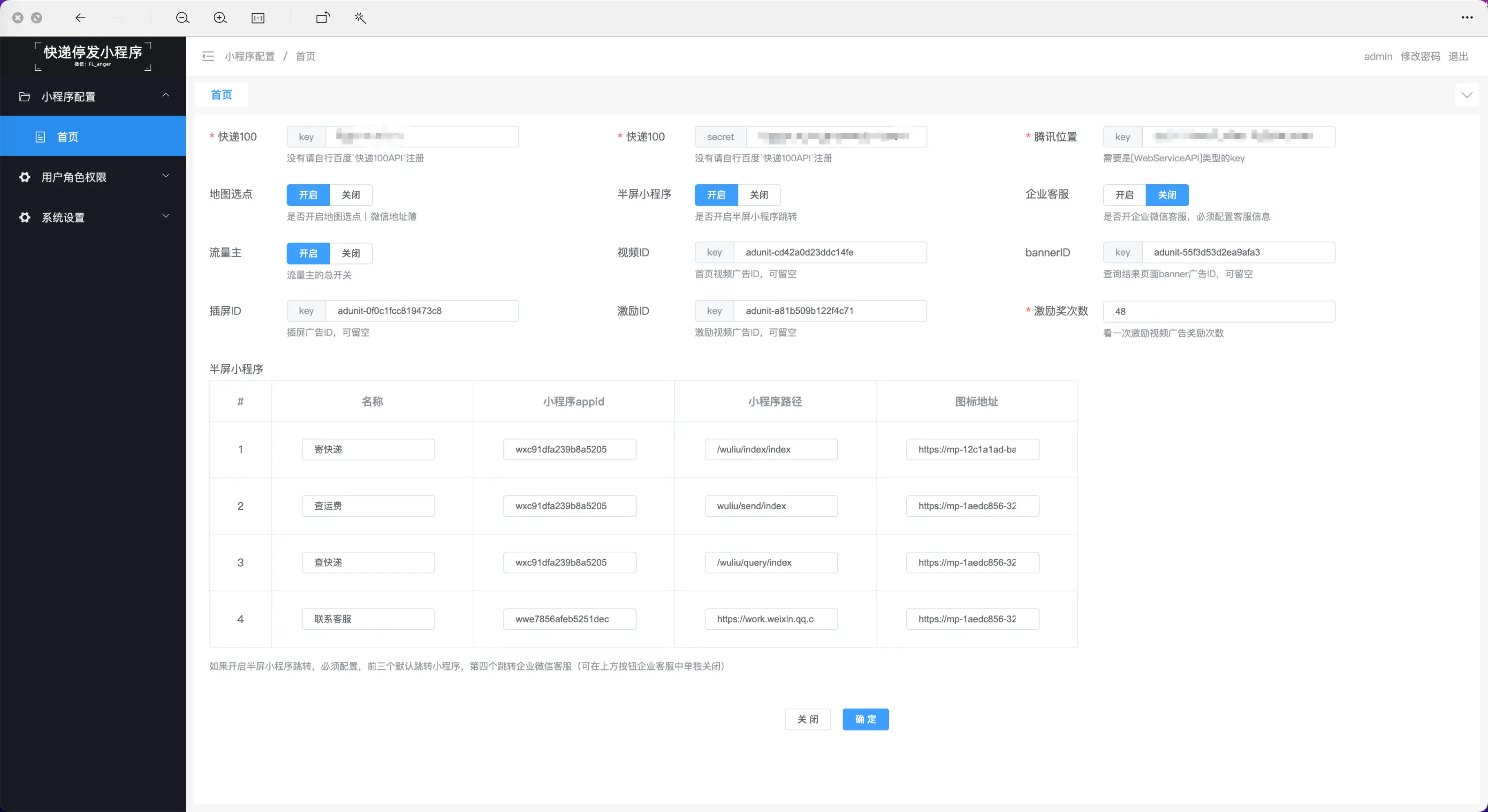Click 退出 to log out
The width and height of the screenshot is (1488, 812).
click(1458, 56)
